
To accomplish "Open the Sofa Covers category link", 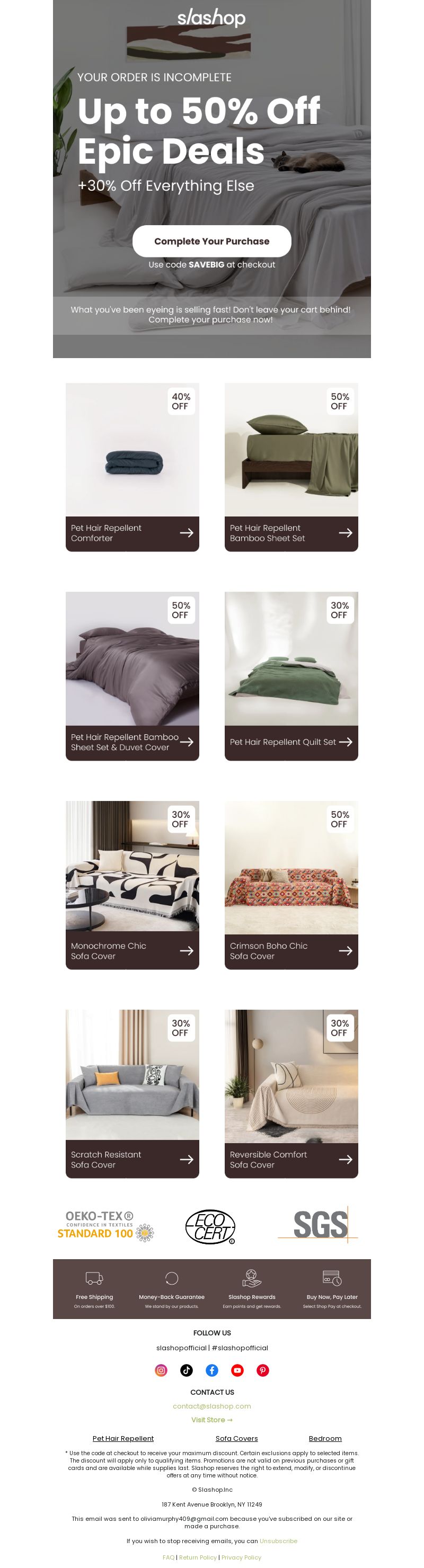I will [236, 1438].
